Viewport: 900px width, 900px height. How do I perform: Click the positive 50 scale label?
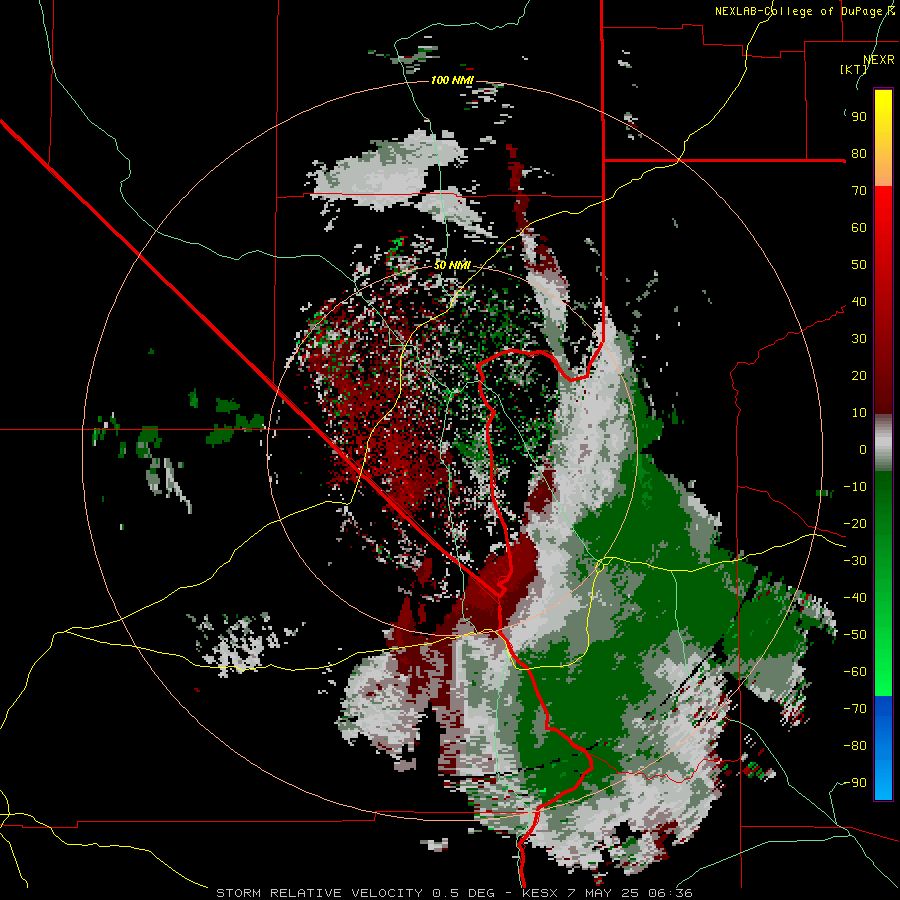coord(859,265)
